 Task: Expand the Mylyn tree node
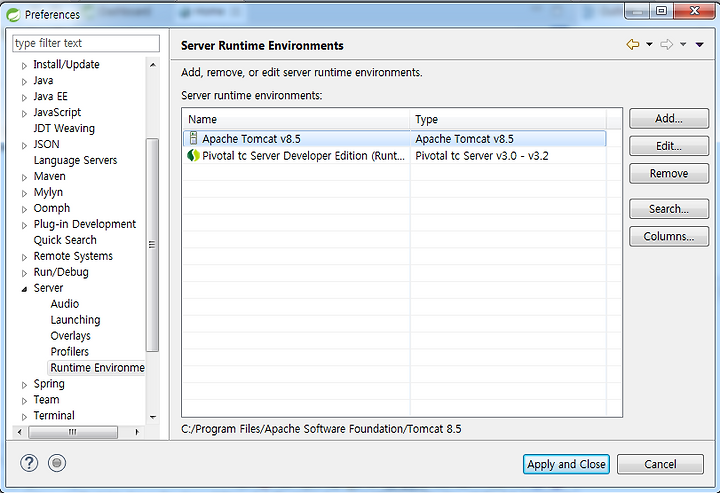(x=24, y=194)
